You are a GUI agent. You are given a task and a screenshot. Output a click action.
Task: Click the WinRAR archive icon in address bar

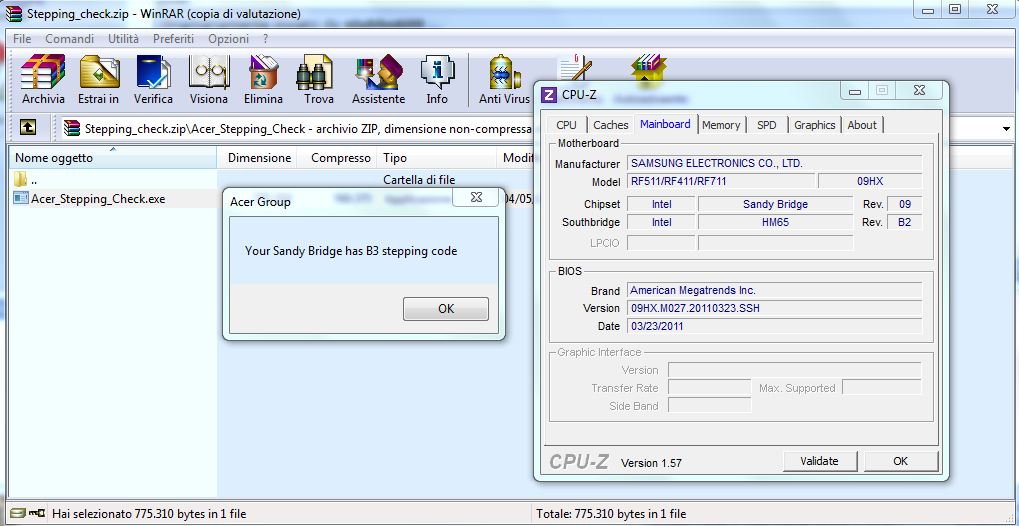pos(73,129)
